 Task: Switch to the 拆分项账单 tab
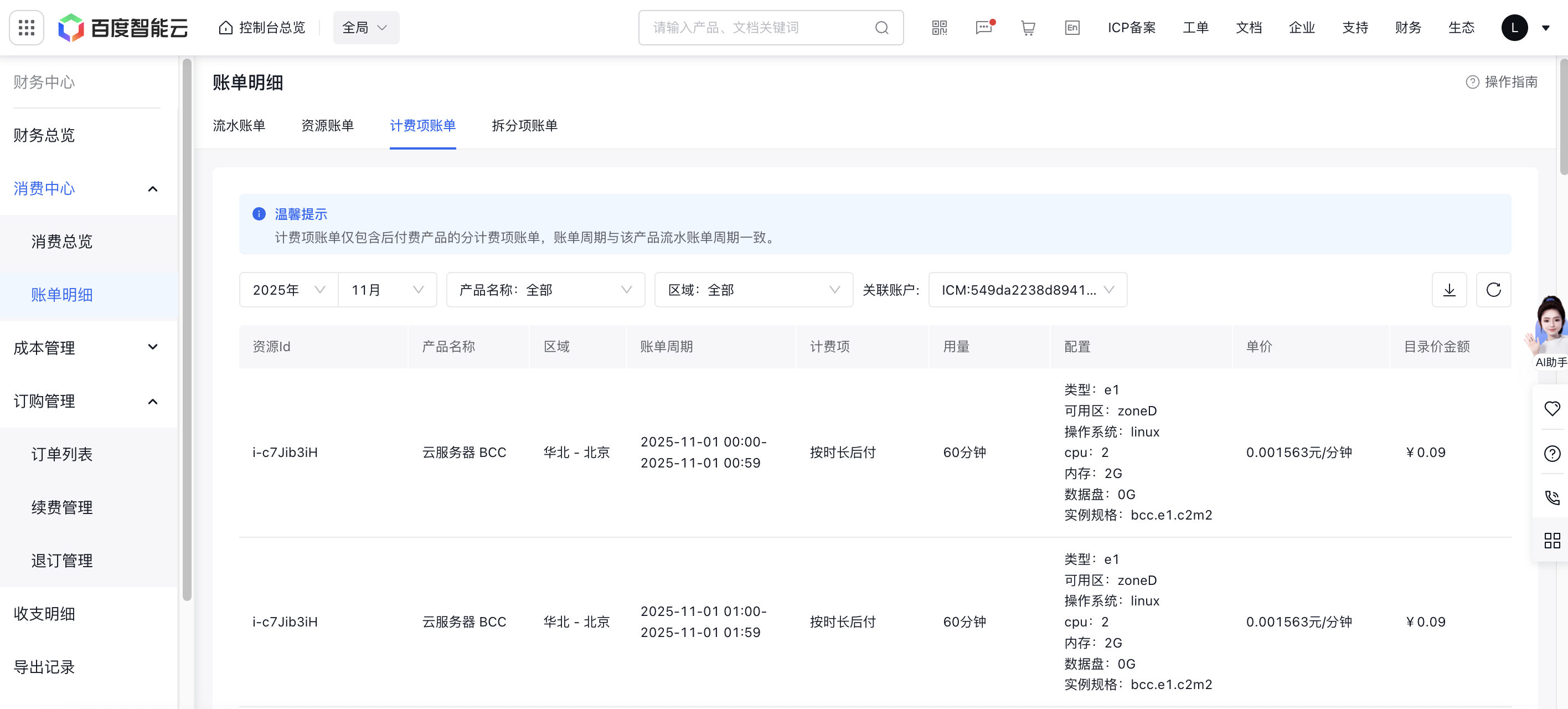point(525,126)
